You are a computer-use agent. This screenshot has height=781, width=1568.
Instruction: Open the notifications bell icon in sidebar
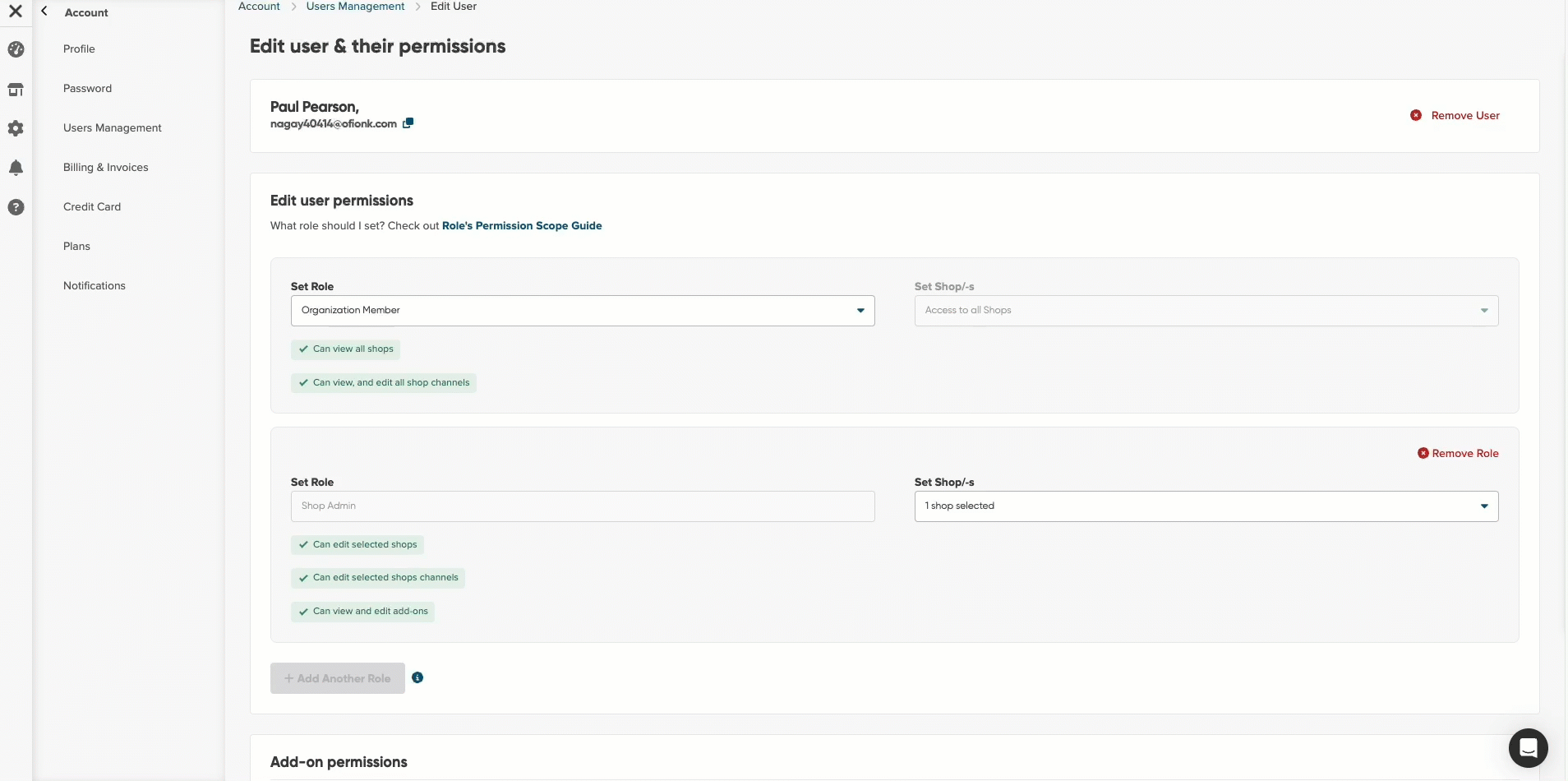(16, 168)
